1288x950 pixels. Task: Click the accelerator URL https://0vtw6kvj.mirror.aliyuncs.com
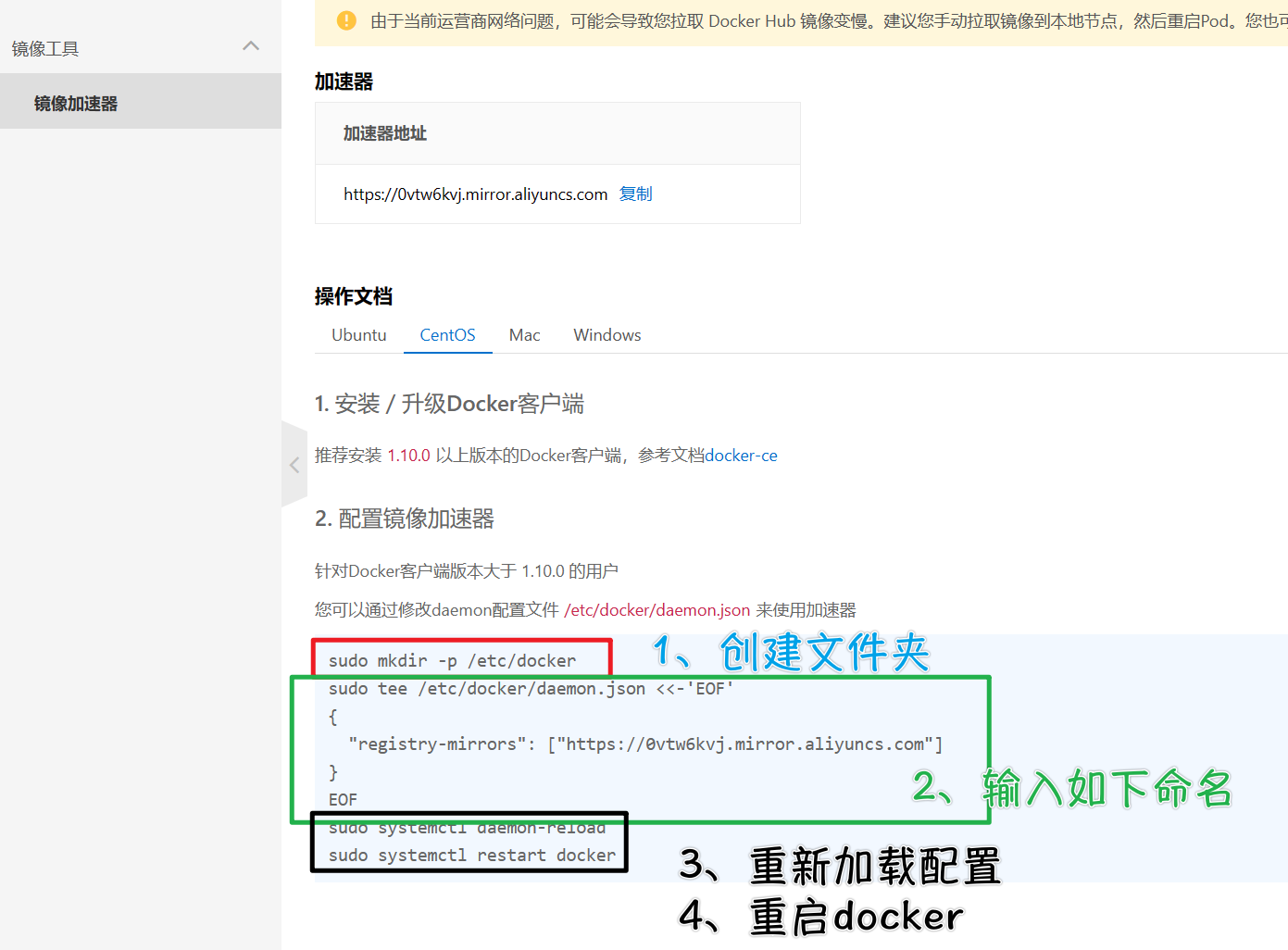(475, 194)
